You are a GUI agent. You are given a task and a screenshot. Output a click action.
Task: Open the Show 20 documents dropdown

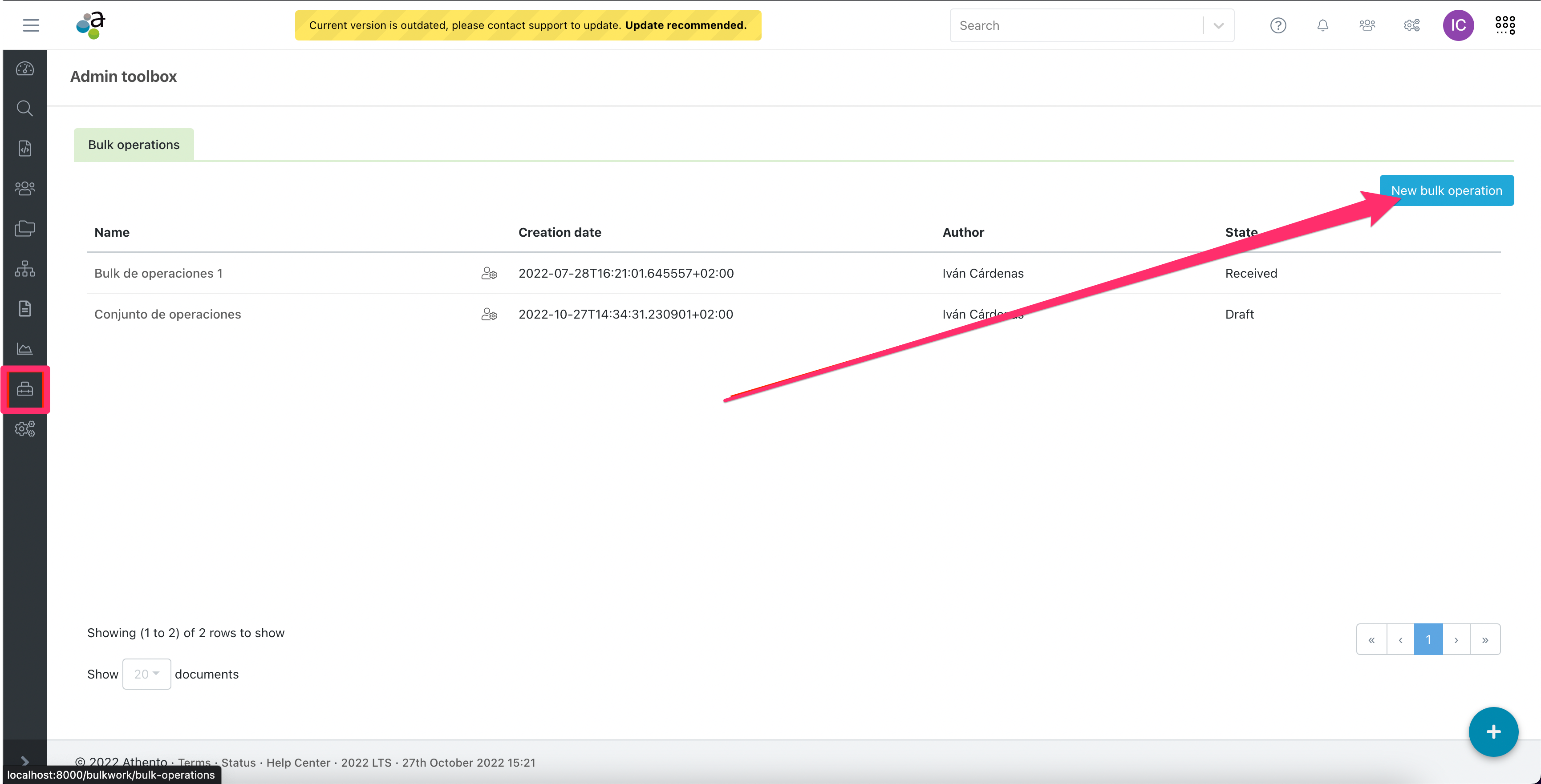point(146,674)
